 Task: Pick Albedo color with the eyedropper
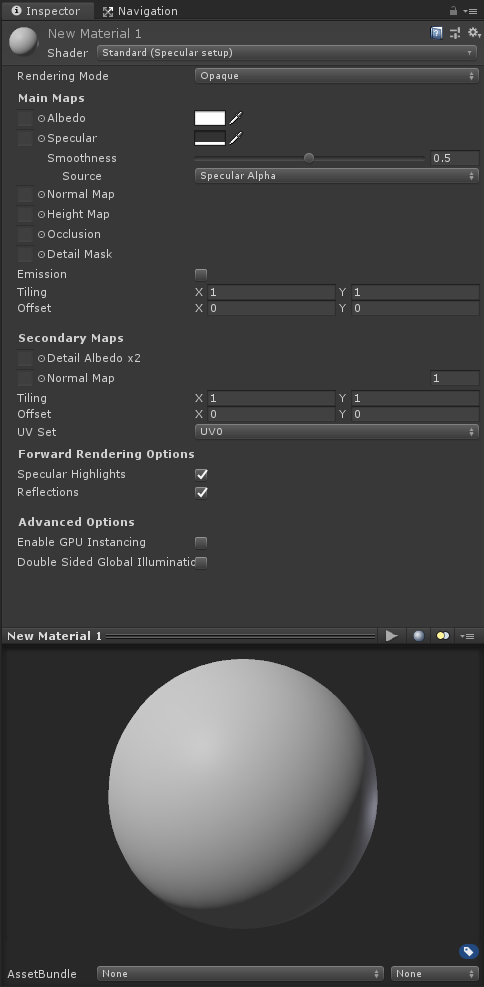[x=235, y=118]
